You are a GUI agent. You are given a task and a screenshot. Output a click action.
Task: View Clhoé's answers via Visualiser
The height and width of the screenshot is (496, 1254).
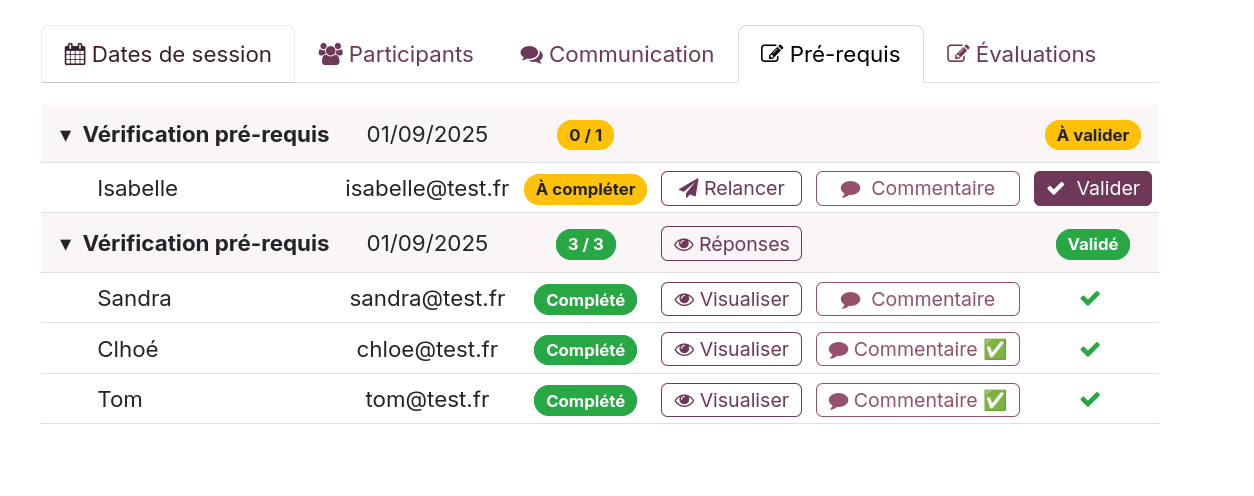pos(731,350)
